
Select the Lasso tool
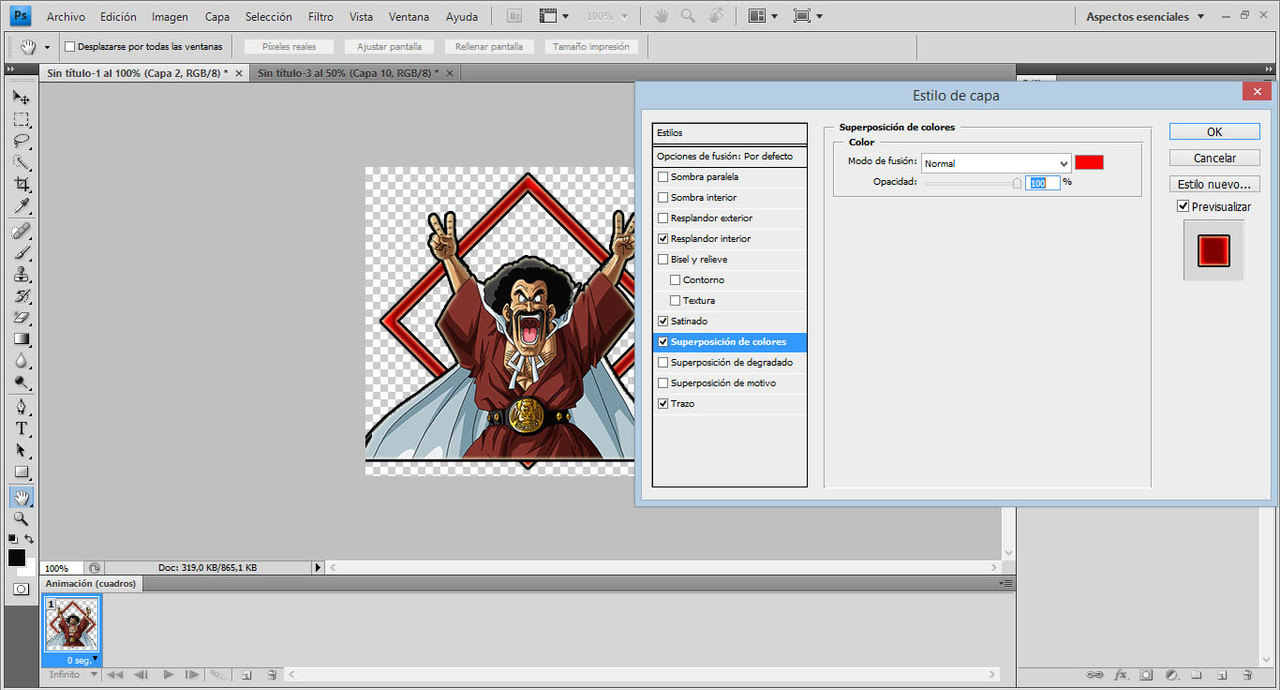click(21, 141)
